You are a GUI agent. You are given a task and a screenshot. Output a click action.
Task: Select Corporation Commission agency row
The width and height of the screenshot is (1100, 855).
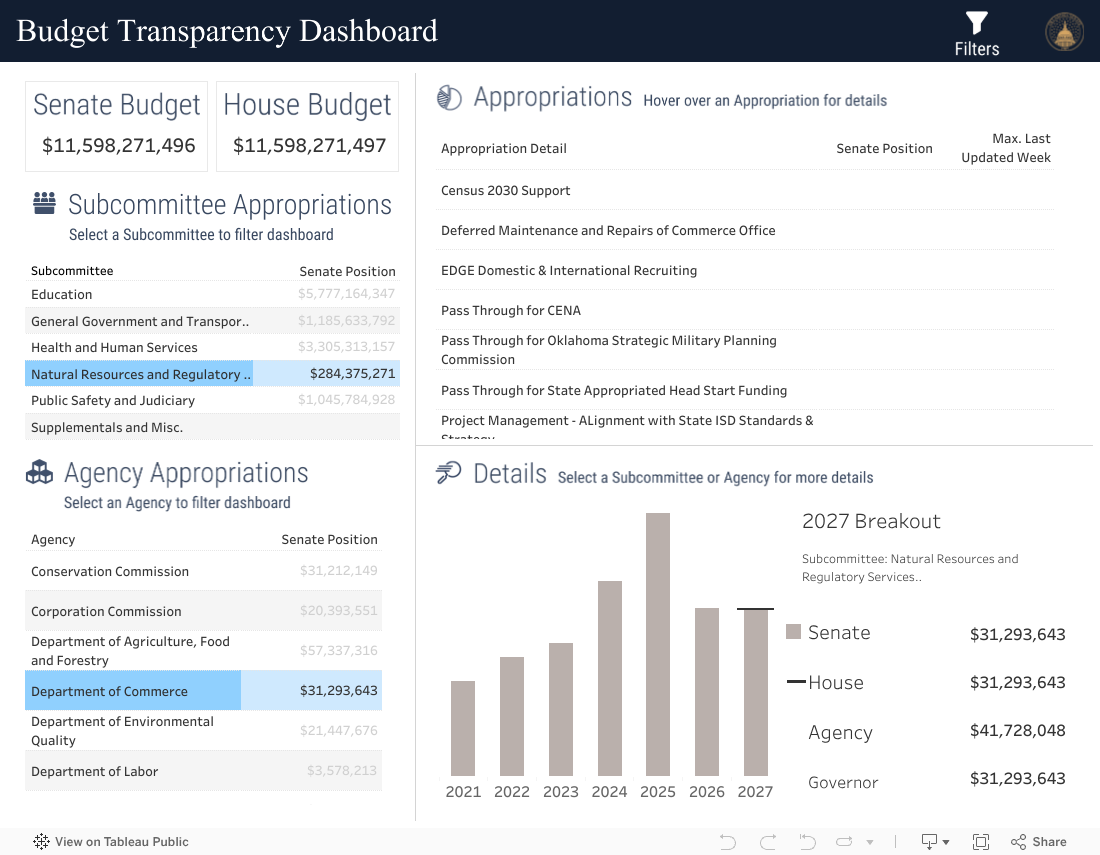(x=106, y=612)
